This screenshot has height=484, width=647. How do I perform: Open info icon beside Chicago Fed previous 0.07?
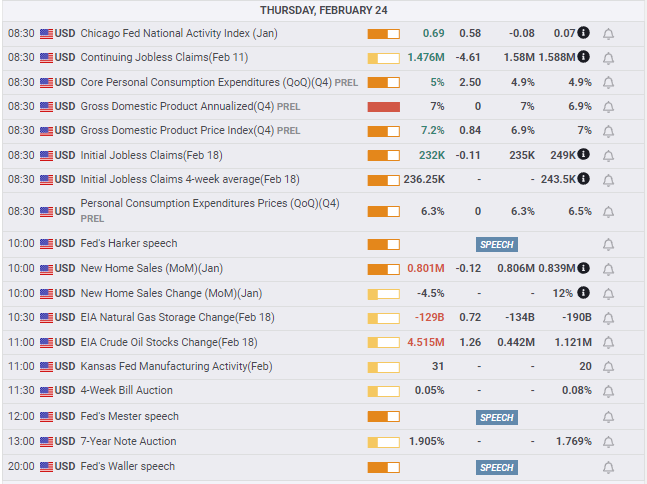tap(583, 32)
